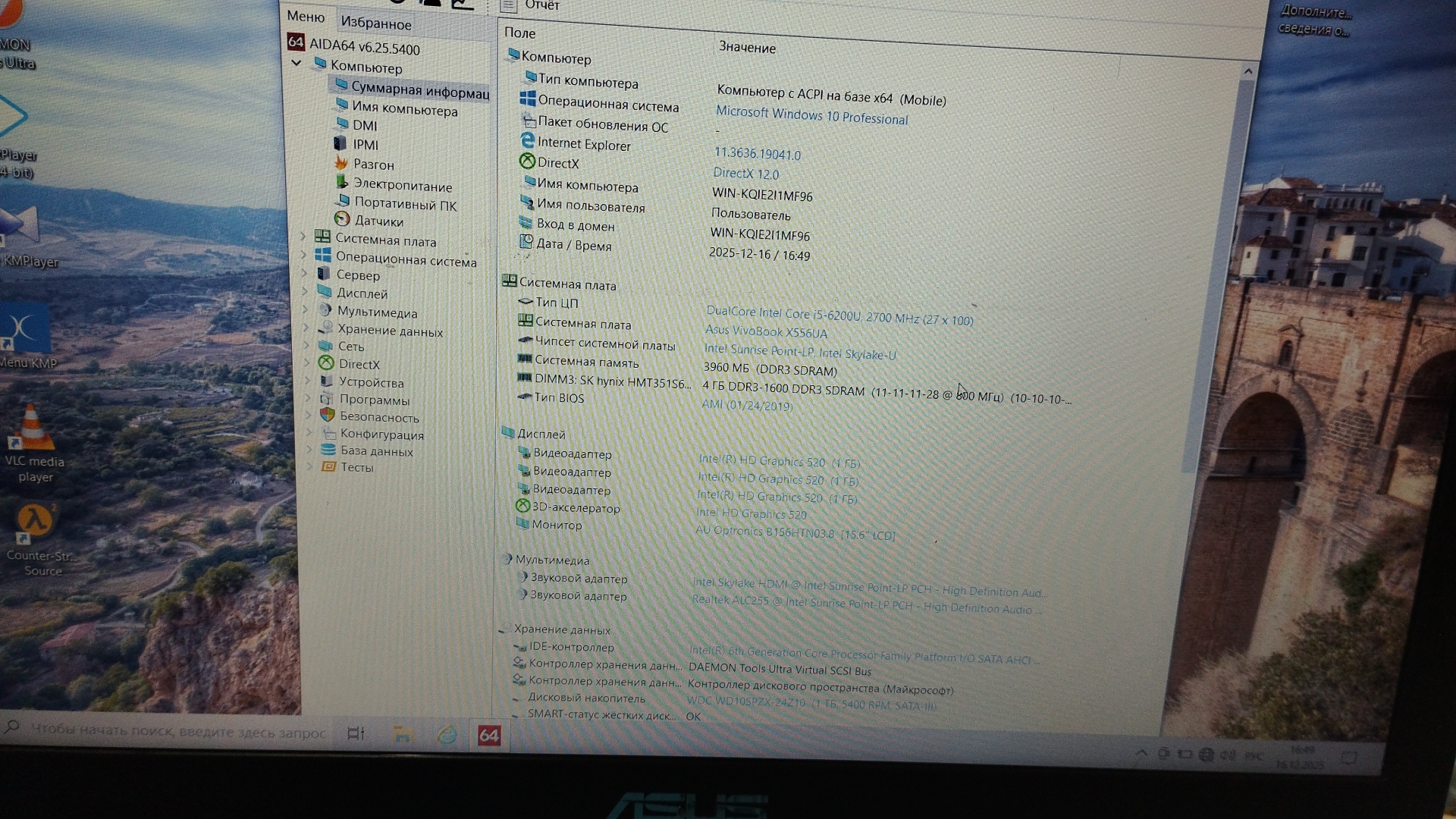The height and width of the screenshot is (819, 1456).
Task: Collapse the Computer (Компьютер) tree node
Action: 297,63
